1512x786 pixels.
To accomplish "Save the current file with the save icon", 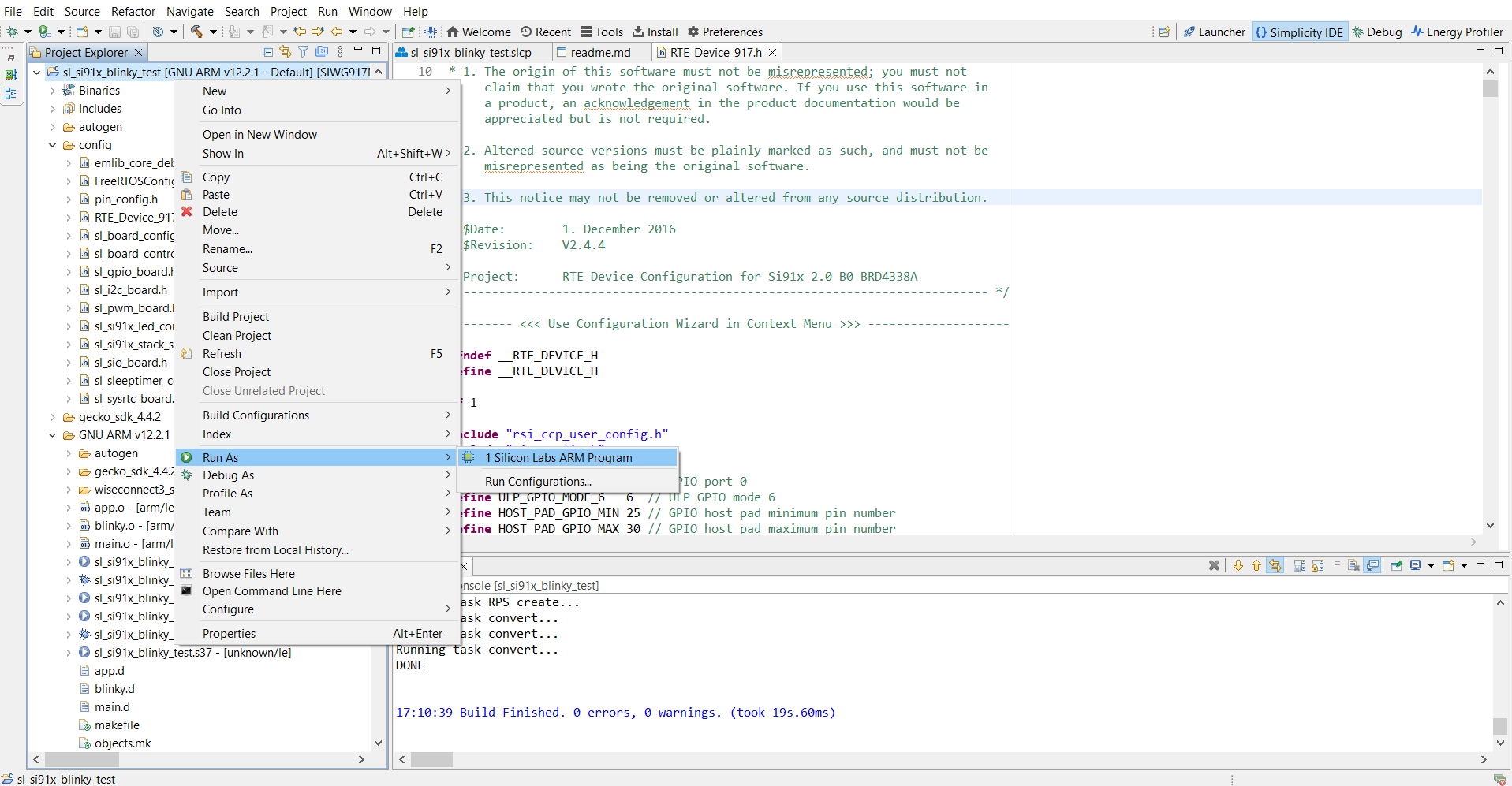I will pyautogui.click(x=115, y=32).
